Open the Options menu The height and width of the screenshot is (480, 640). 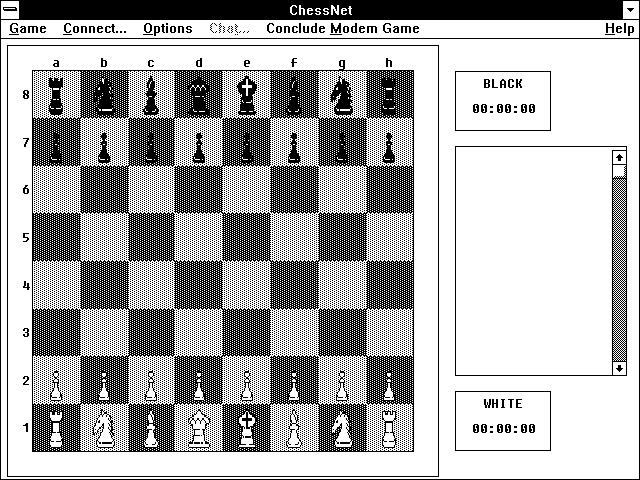(x=168, y=29)
